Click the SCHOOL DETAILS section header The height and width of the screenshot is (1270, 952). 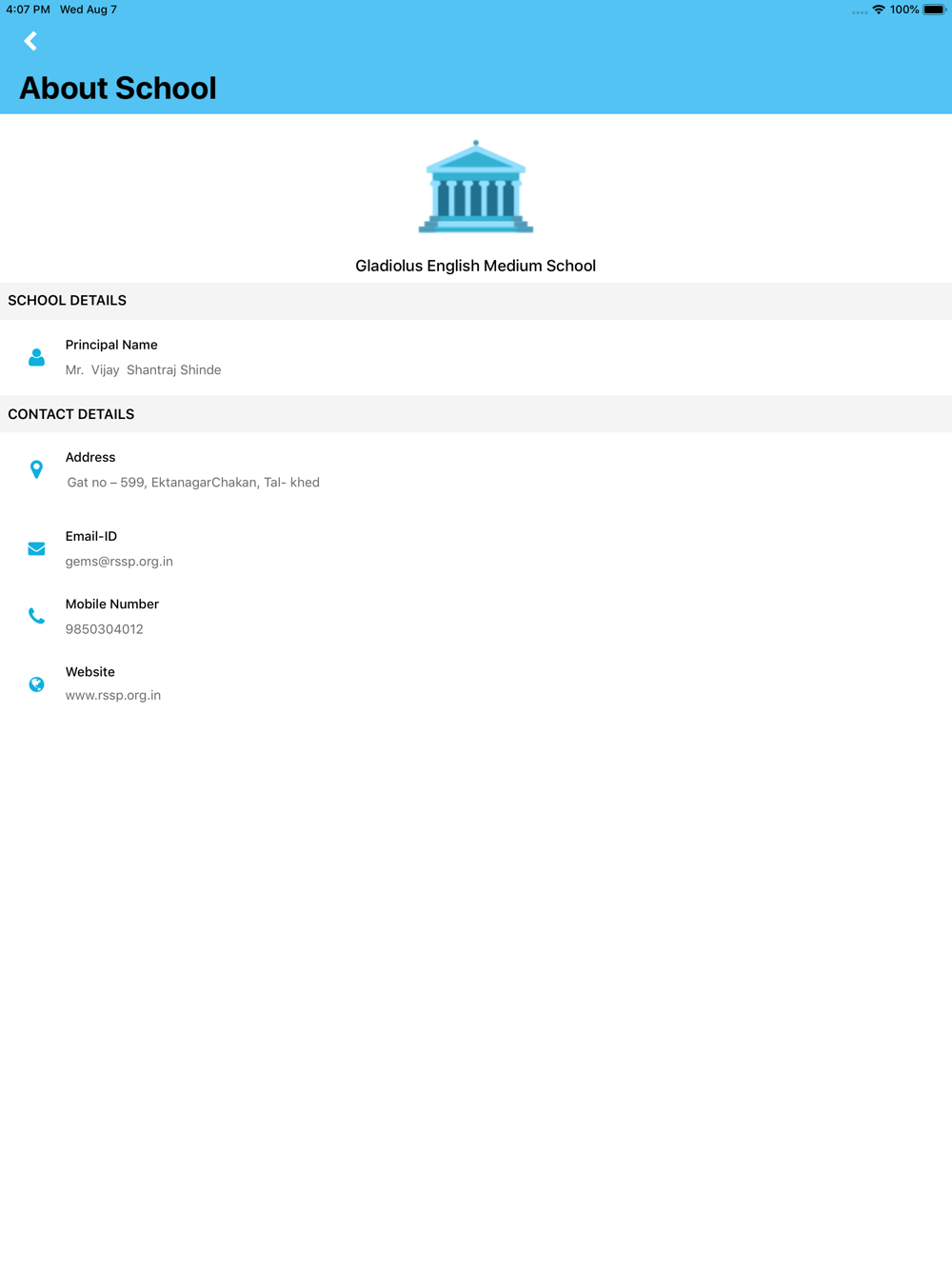67,300
